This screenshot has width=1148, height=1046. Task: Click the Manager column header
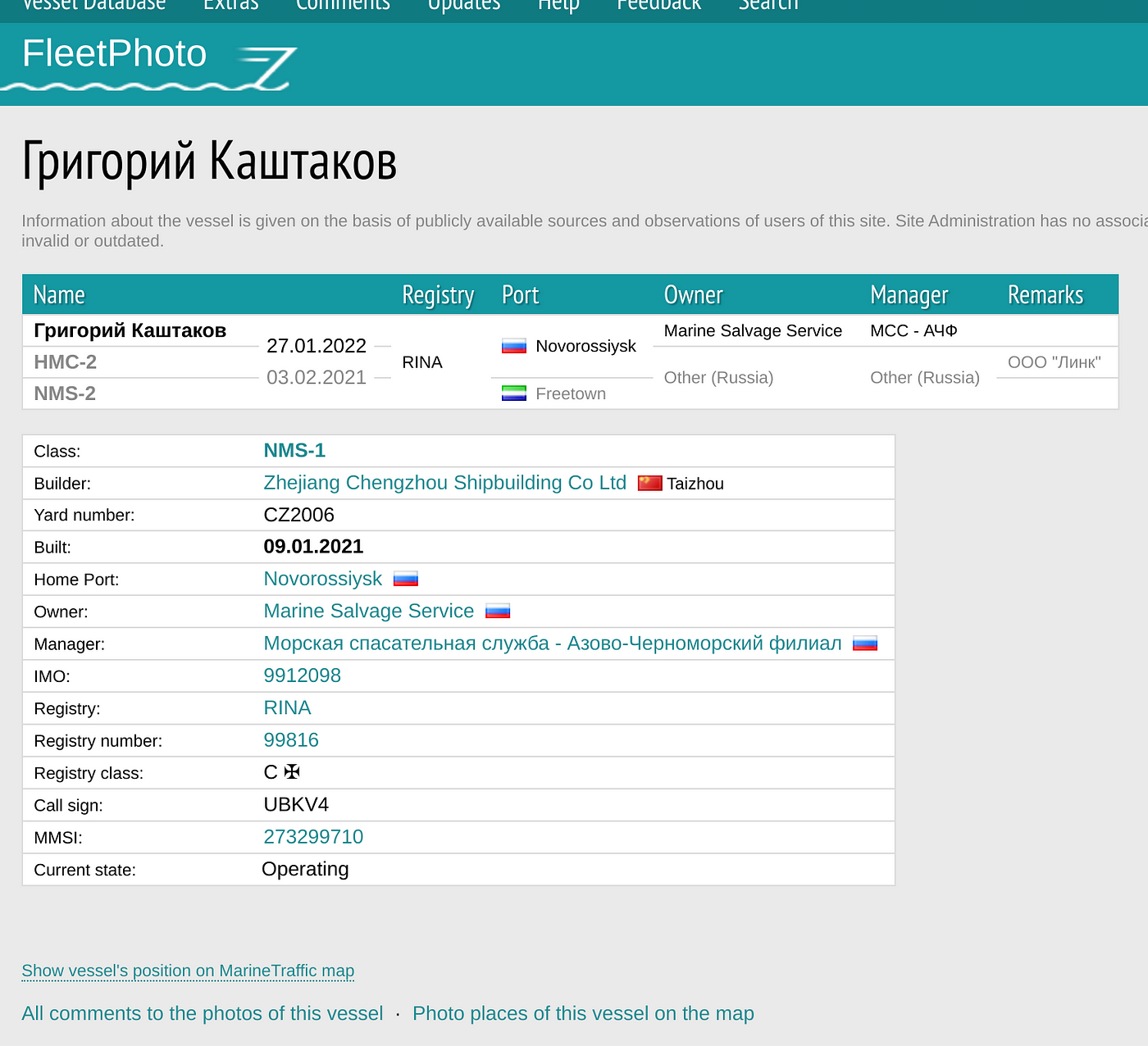click(909, 294)
